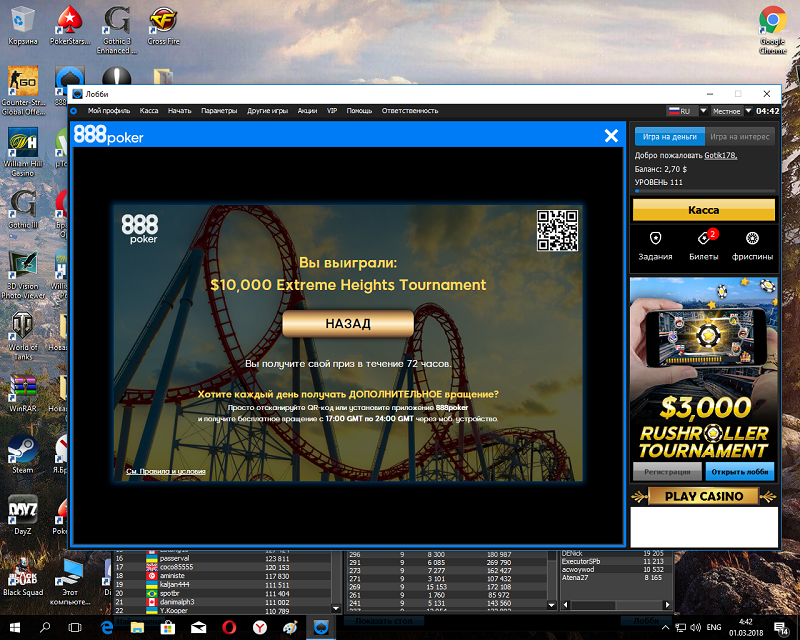
Task: Select Black Squad desktop shortcut
Action: [x=23, y=576]
